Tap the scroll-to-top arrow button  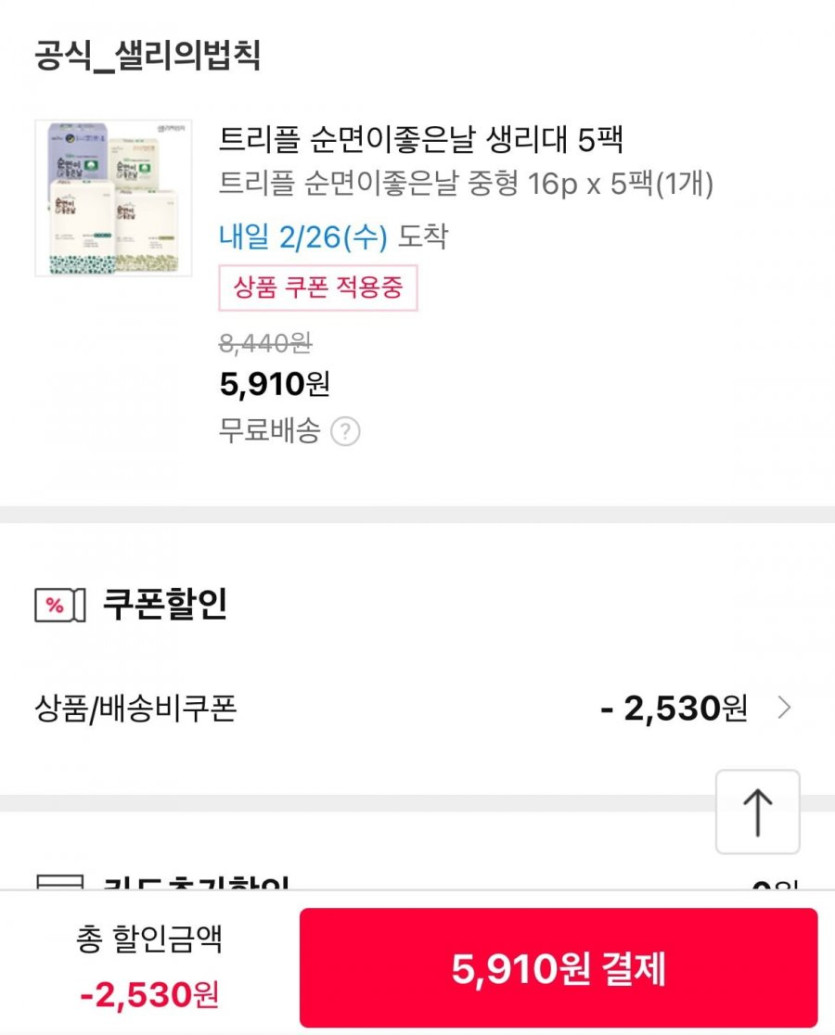tap(757, 811)
